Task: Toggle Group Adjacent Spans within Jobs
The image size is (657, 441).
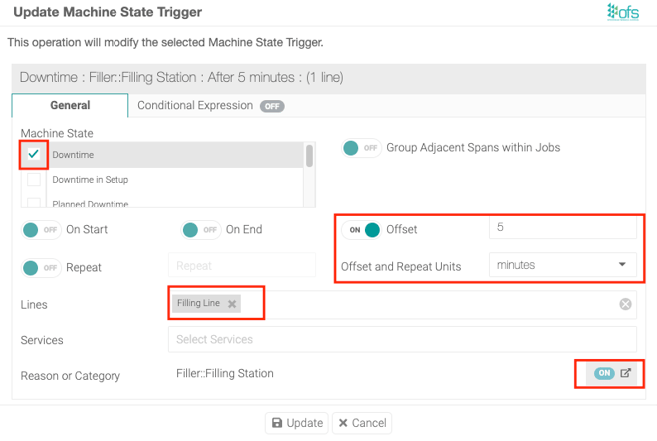Action: 361,148
